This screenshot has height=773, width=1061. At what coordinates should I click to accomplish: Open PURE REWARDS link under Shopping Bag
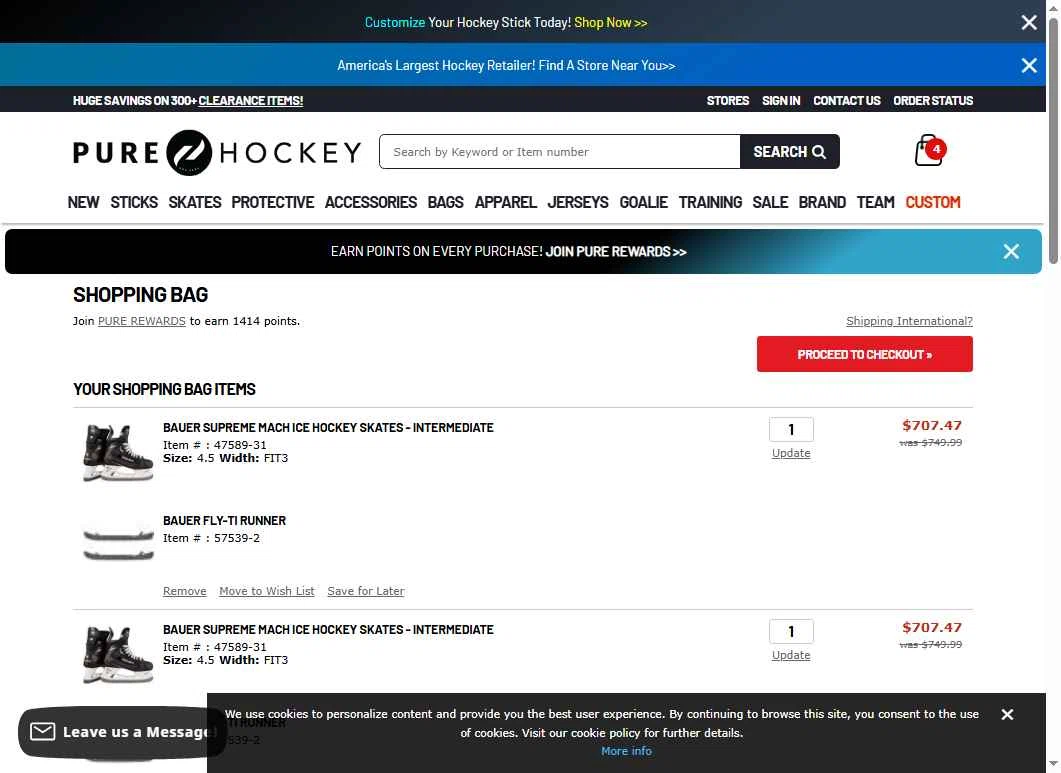[141, 321]
